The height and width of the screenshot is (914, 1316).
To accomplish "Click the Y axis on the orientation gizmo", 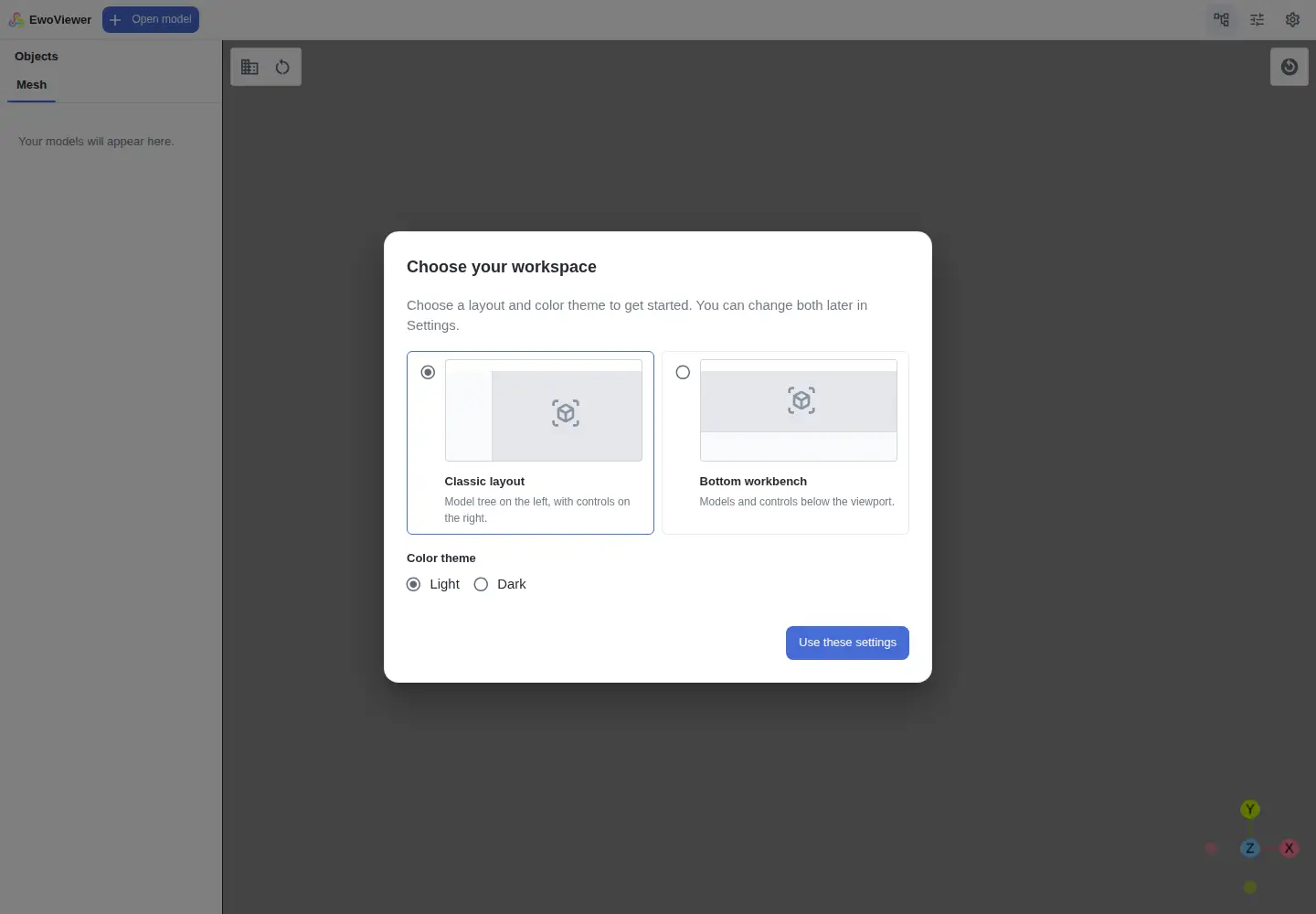I will click(1250, 810).
